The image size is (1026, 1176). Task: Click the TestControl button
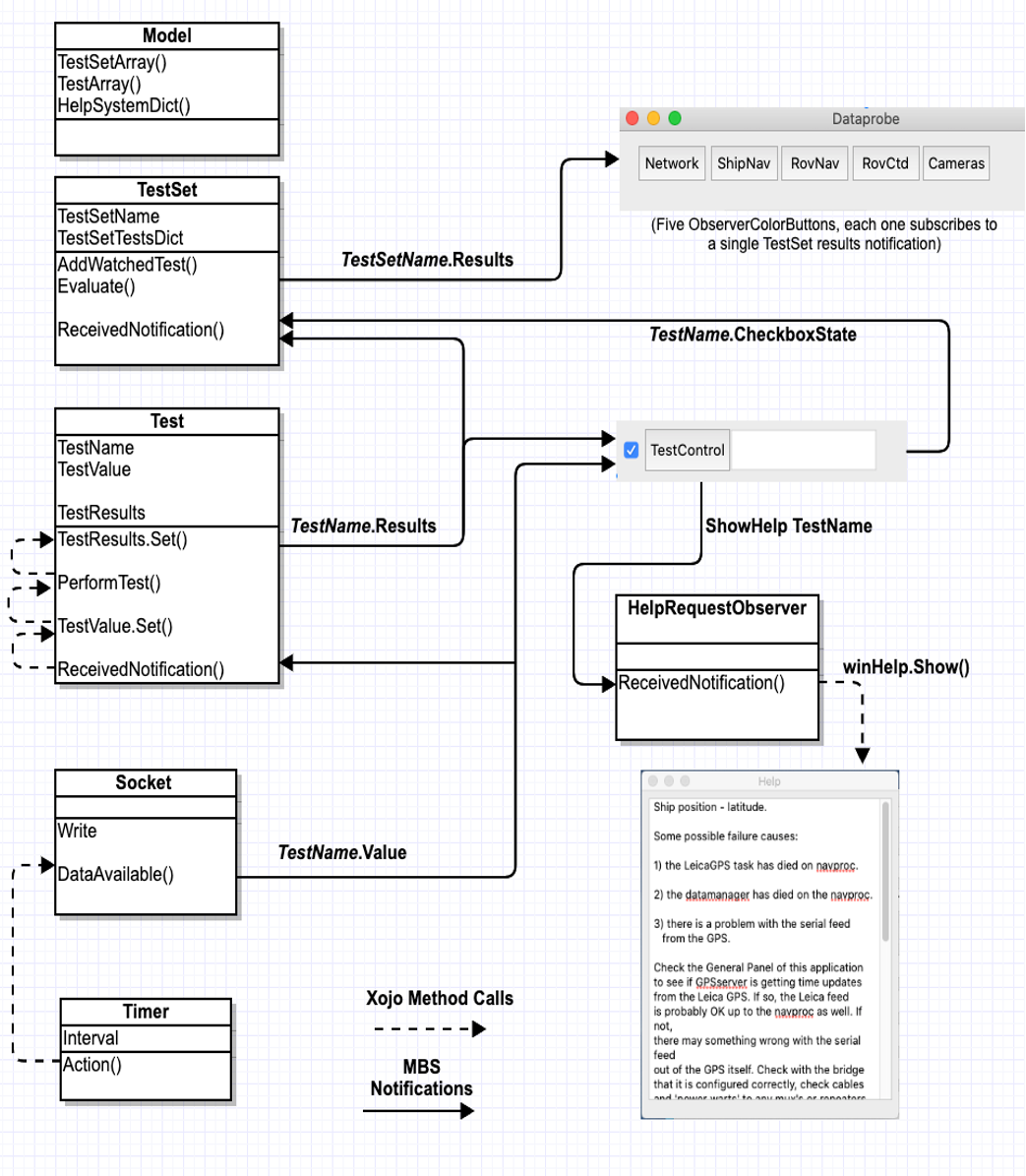(687, 451)
